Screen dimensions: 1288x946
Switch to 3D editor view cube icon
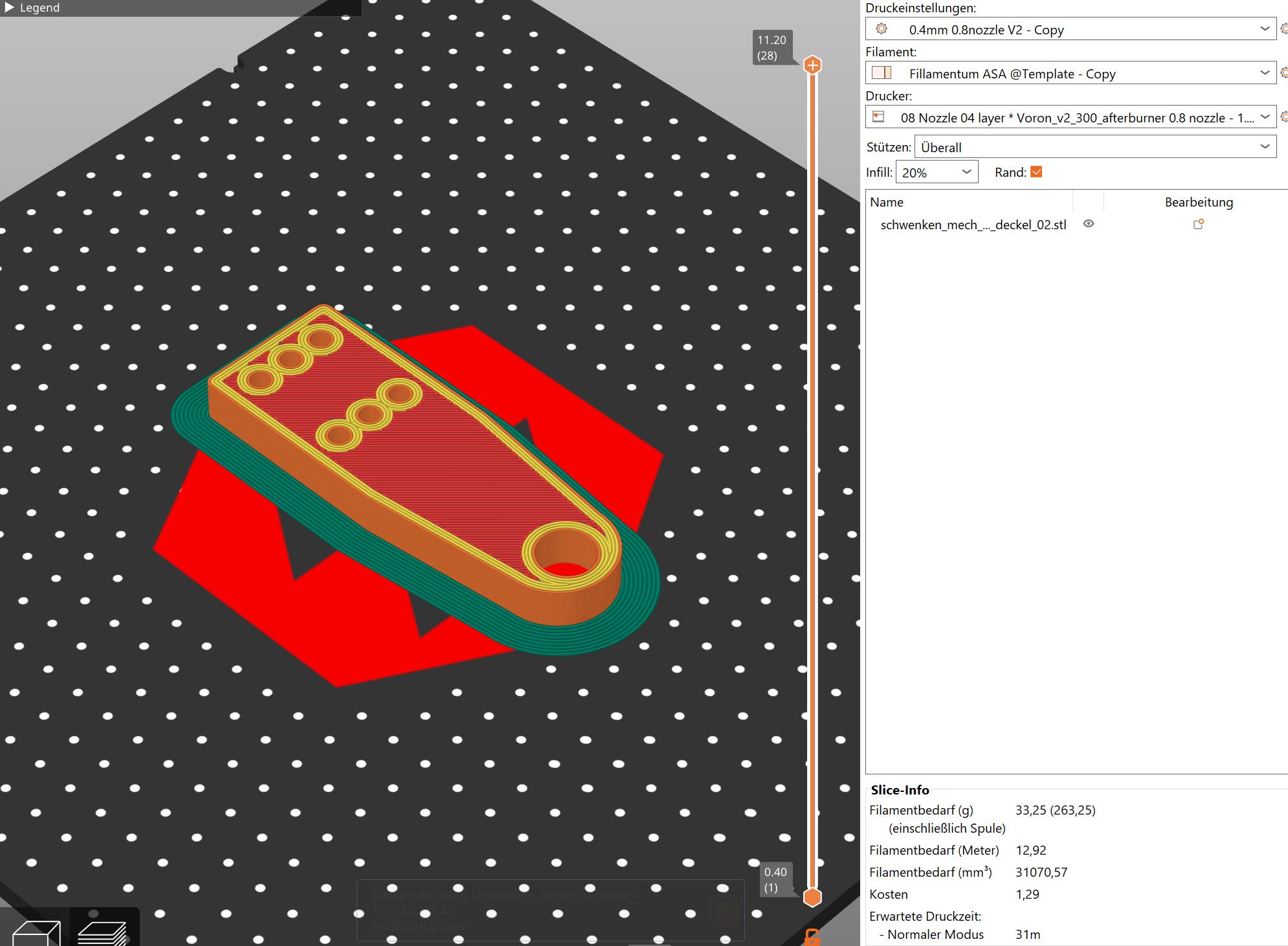[x=36, y=933]
